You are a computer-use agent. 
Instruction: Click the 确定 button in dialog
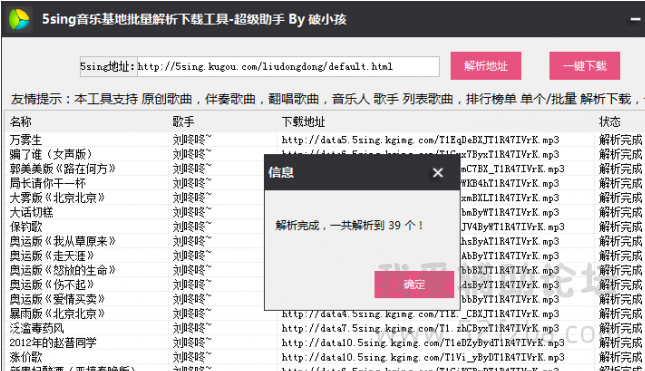tap(414, 284)
